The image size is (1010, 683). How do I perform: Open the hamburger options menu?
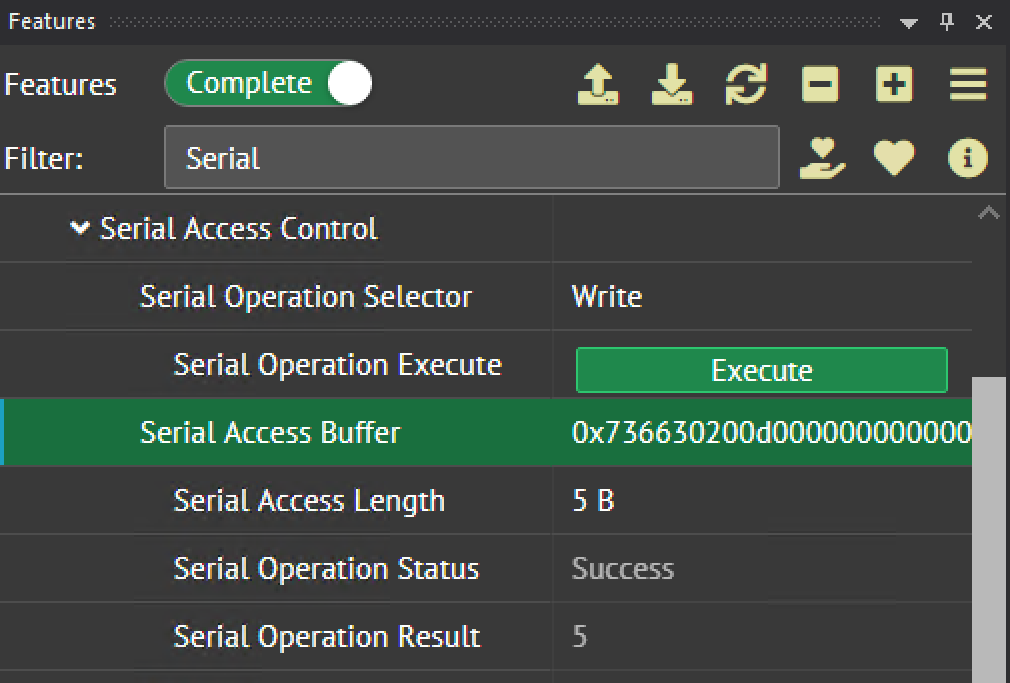967,85
